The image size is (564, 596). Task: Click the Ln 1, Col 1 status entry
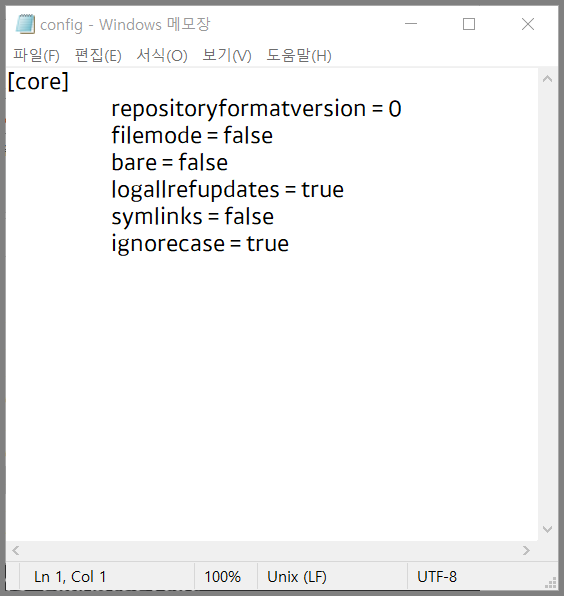pos(70,577)
